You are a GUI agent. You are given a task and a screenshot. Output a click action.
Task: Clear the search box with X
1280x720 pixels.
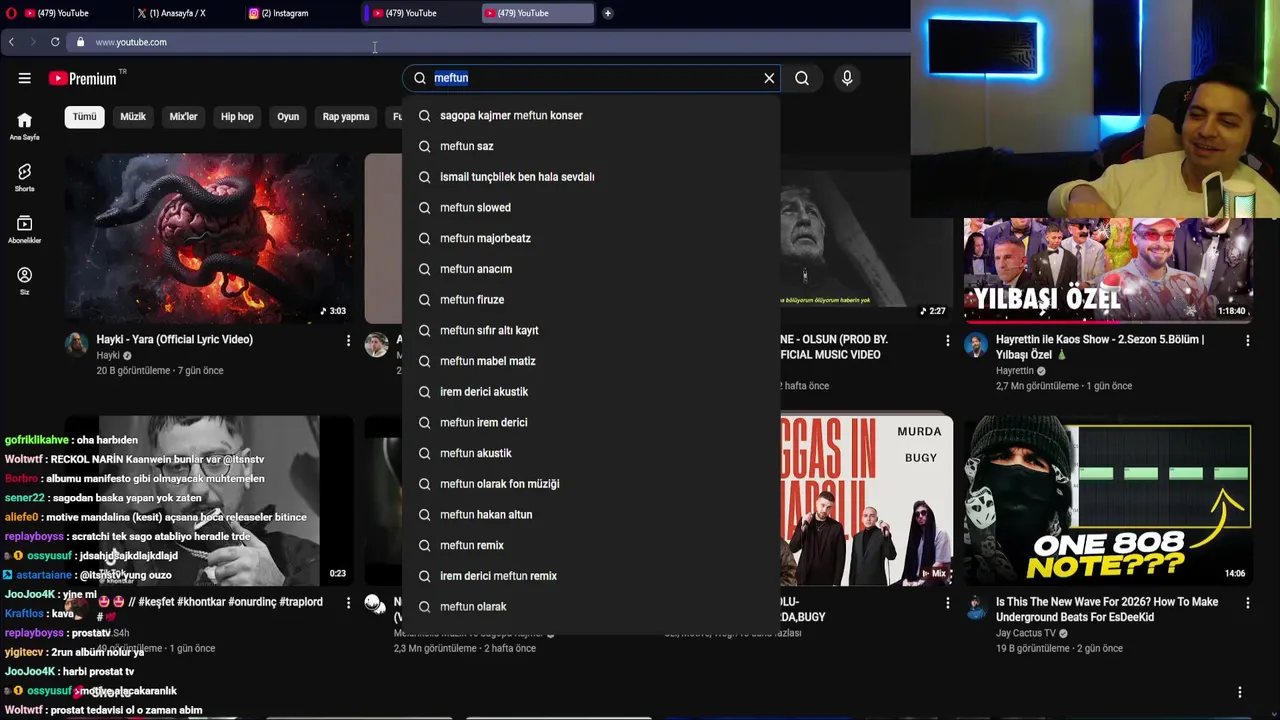click(x=769, y=78)
